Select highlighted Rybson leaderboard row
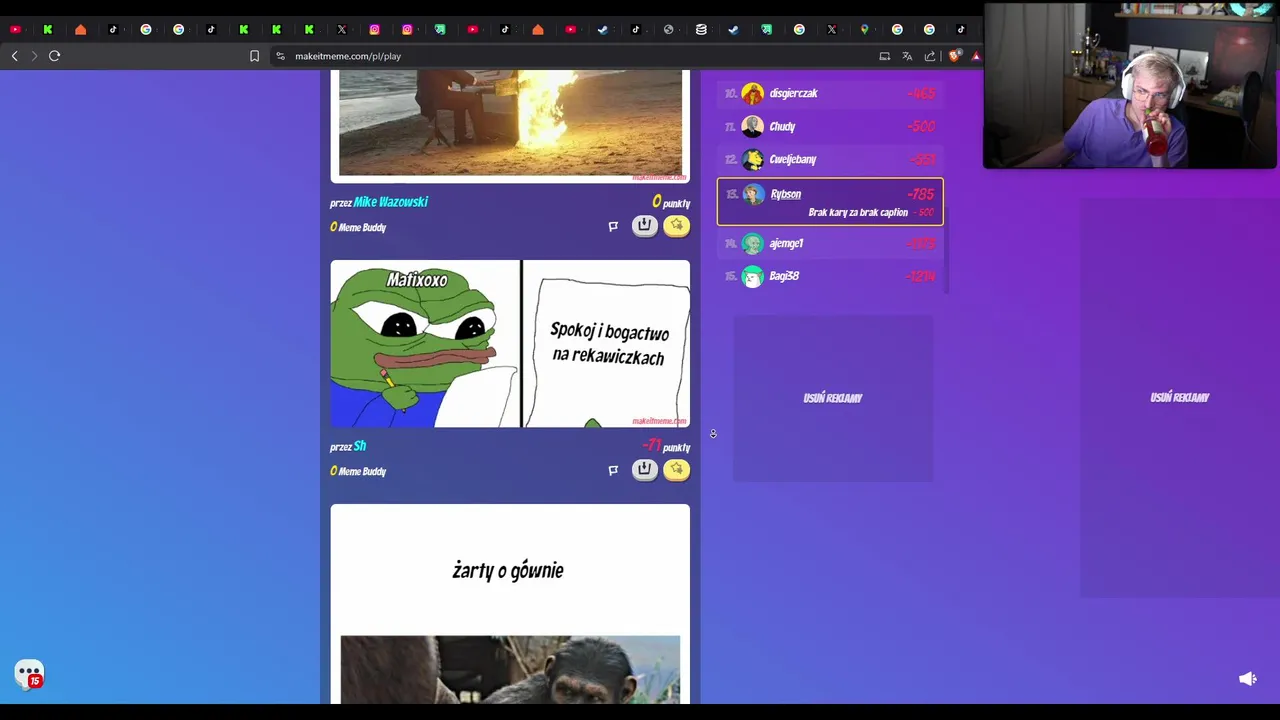 830,202
